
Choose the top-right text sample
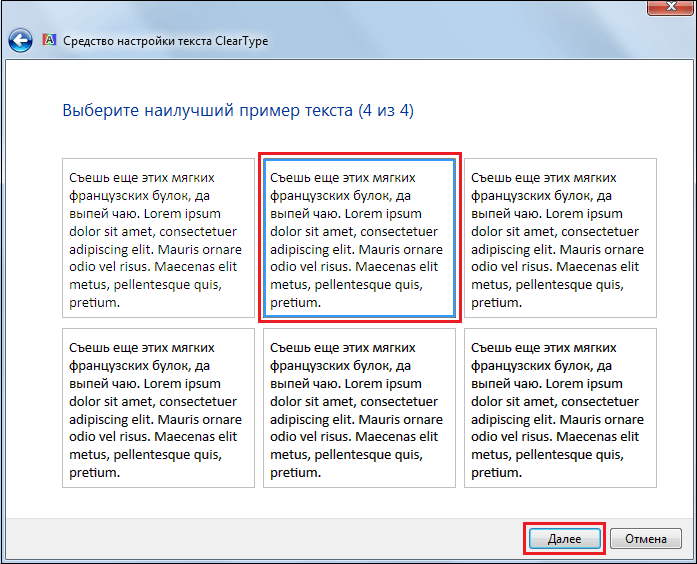(x=560, y=238)
